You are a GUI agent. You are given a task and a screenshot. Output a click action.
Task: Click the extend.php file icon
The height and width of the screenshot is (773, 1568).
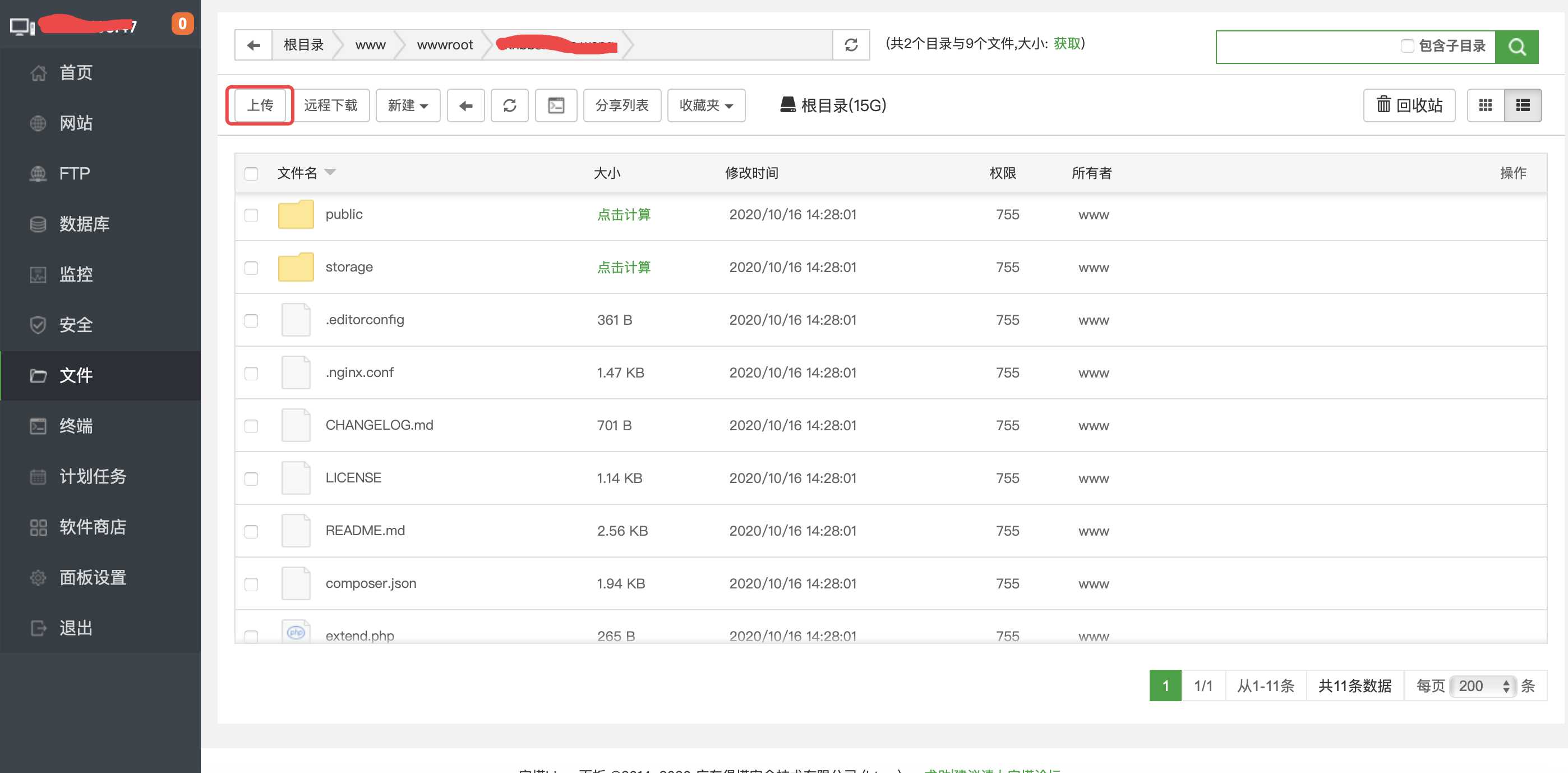tap(296, 632)
